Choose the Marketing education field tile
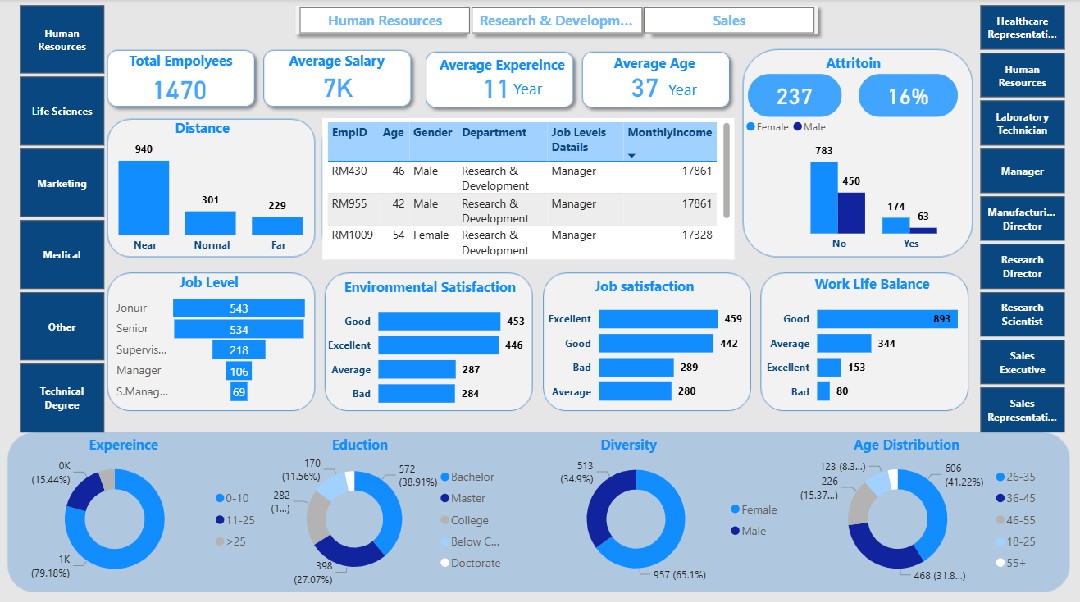The height and width of the screenshot is (602, 1080). (x=62, y=183)
